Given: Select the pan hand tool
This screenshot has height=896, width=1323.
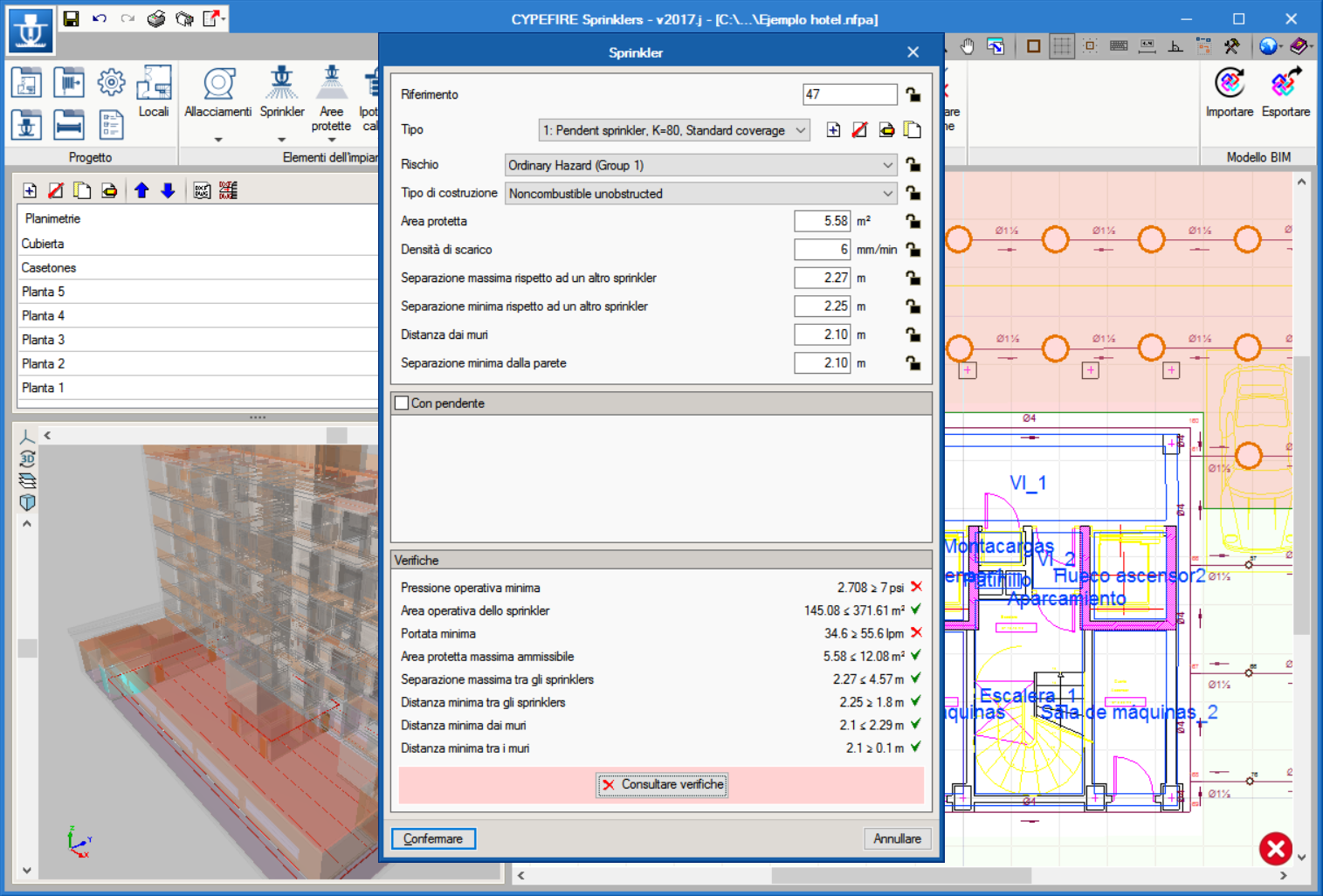Looking at the screenshot, I should pos(968,46).
